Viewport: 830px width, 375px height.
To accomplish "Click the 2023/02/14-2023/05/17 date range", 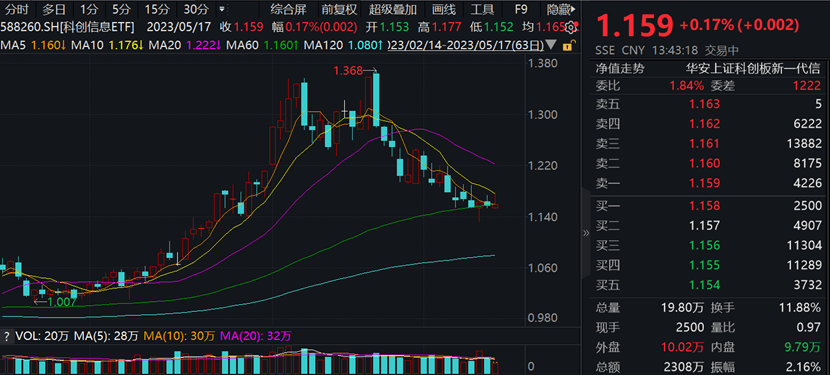I will [467, 46].
